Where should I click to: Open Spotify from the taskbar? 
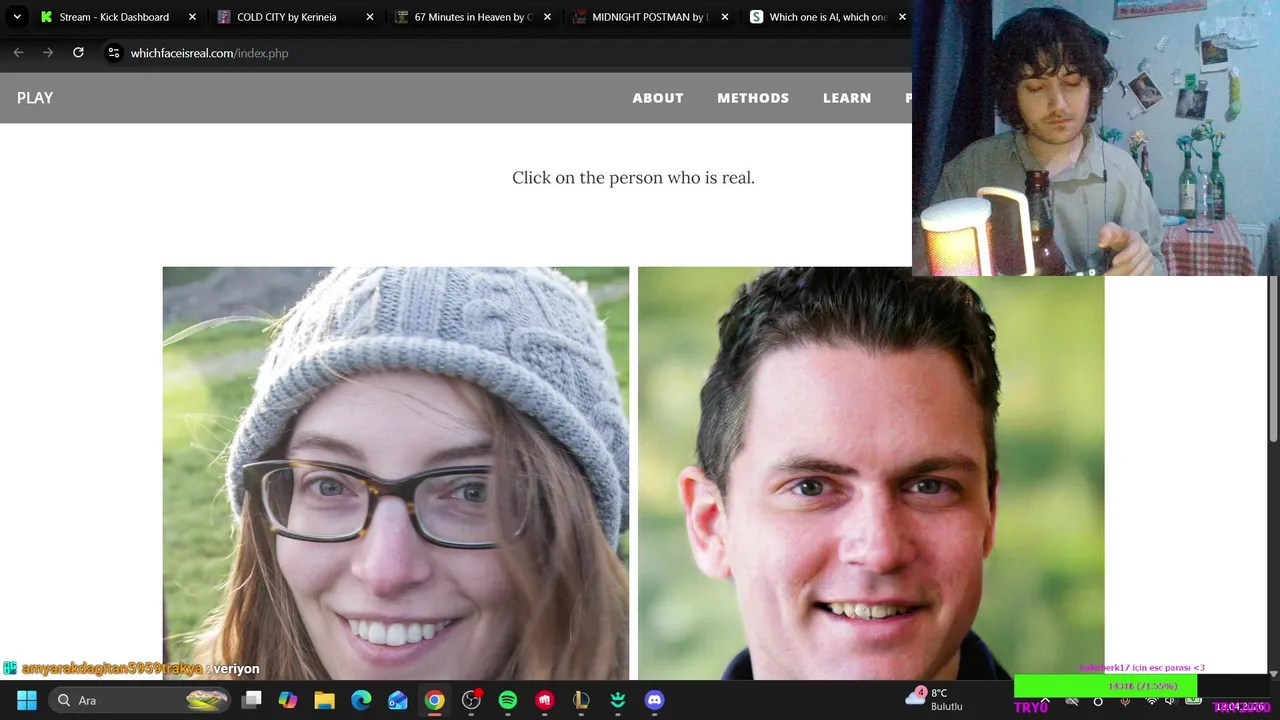click(508, 700)
